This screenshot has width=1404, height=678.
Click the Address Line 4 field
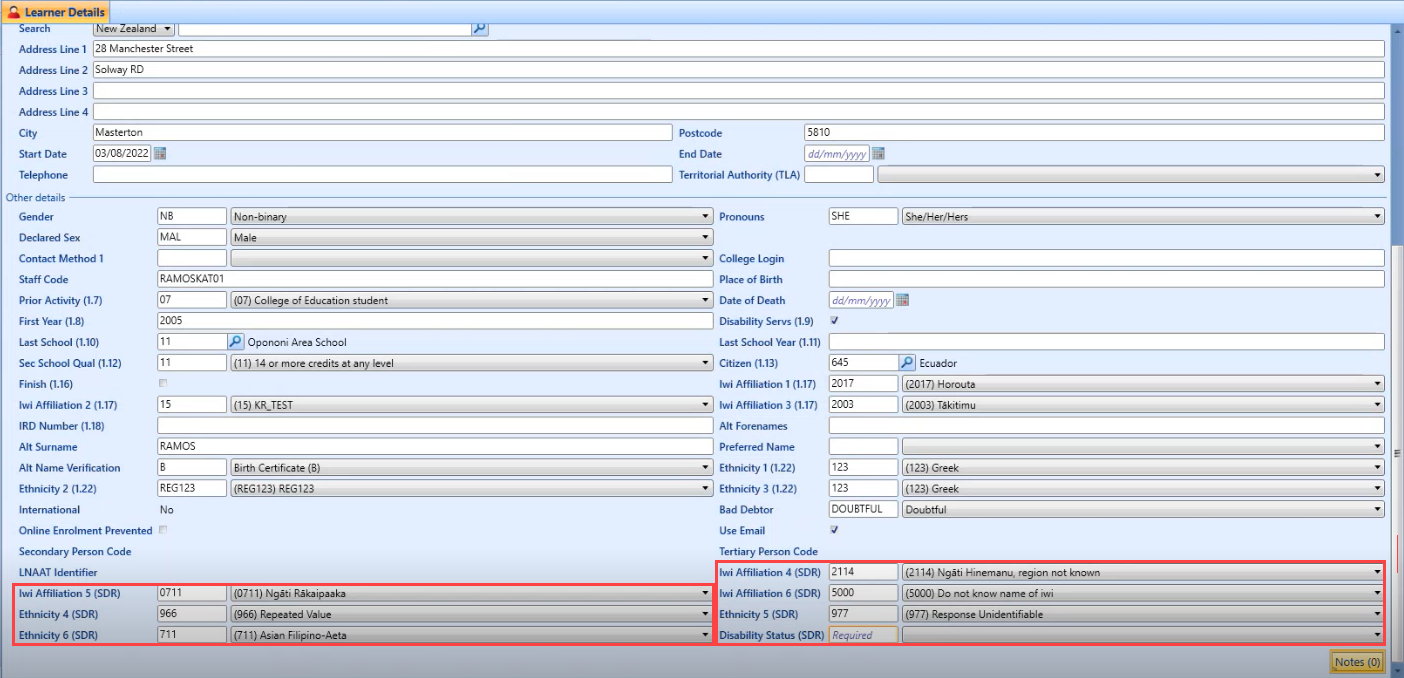[x=738, y=112]
